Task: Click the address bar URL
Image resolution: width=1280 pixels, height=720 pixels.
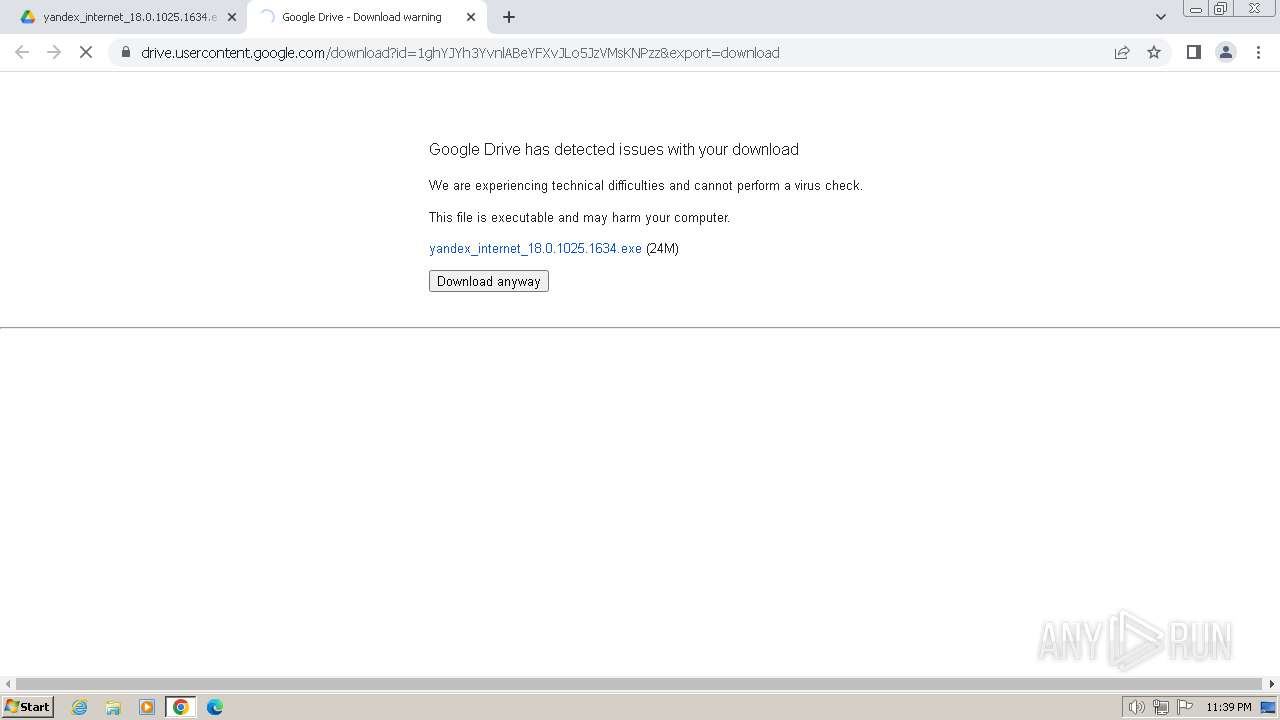Action: (x=460, y=53)
